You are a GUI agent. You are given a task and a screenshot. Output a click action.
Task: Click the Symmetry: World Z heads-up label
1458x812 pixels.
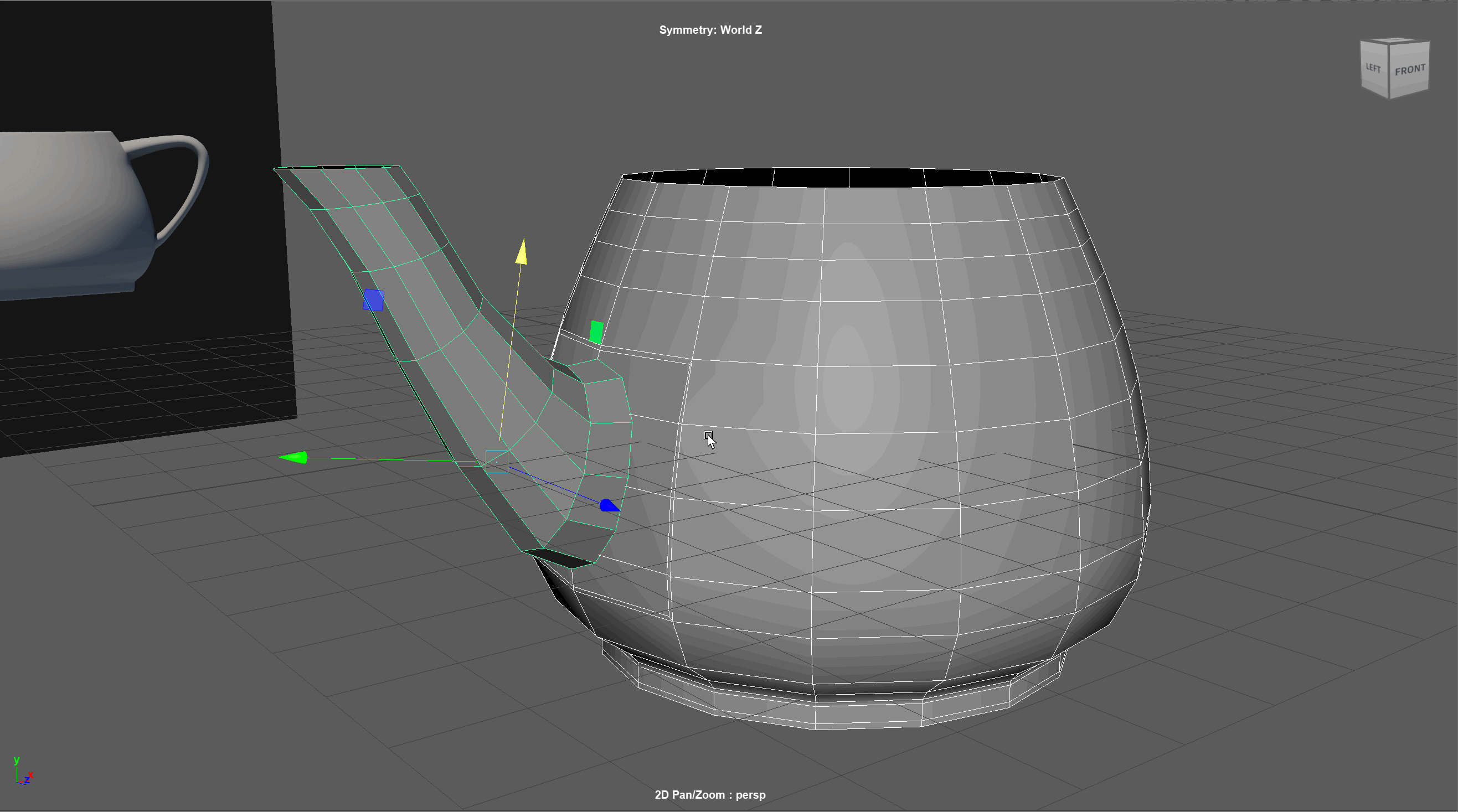tap(710, 30)
